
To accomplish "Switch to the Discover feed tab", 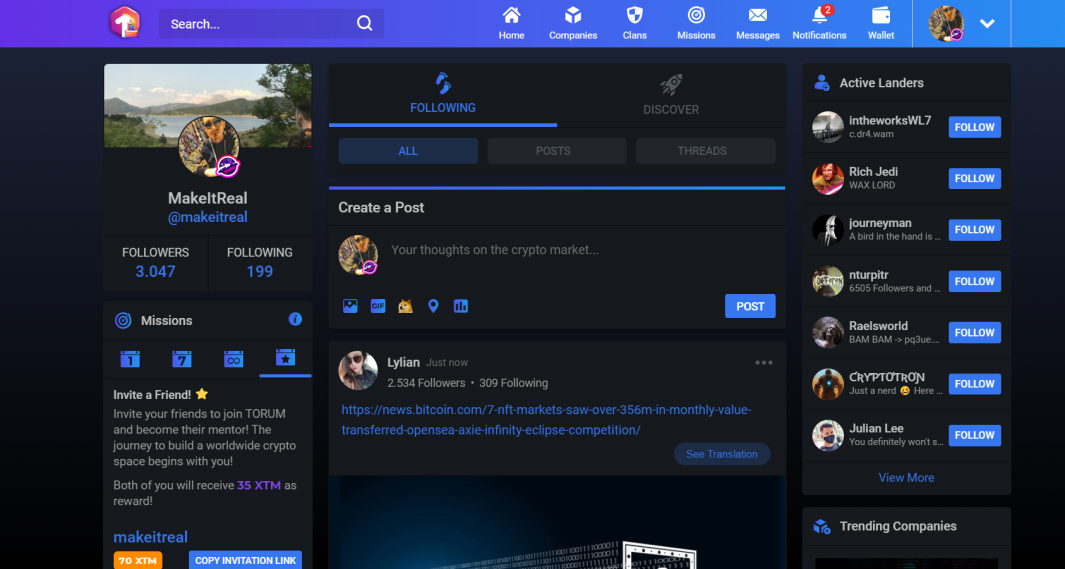I will pos(671,95).
